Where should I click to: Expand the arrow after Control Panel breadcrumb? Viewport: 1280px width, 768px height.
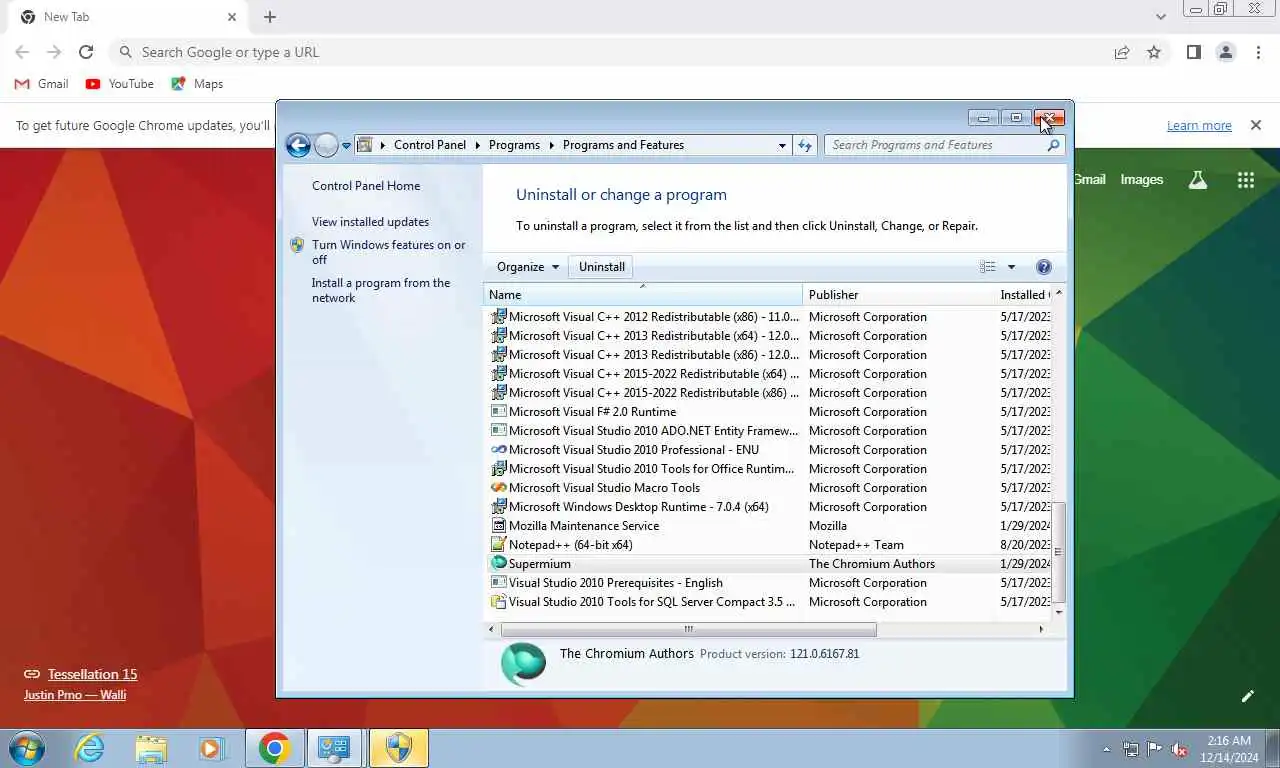(x=478, y=146)
